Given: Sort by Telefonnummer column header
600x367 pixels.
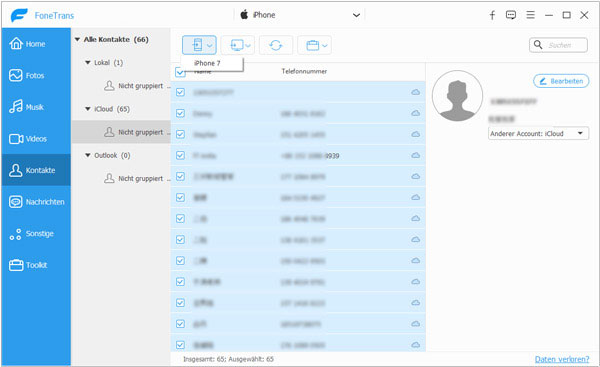Looking at the screenshot, I should coord(304,71).
